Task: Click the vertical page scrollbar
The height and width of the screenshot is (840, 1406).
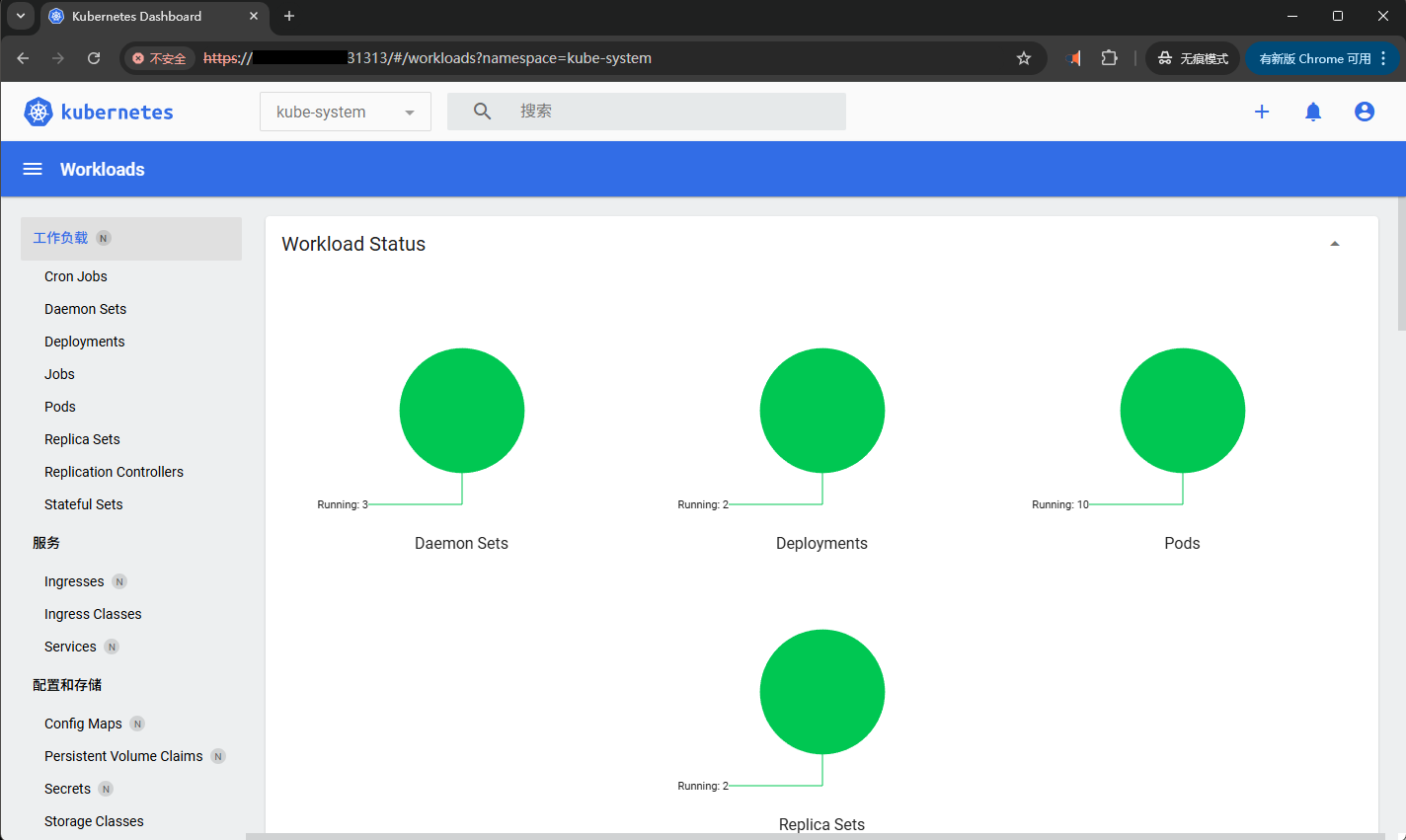Action: click(x=1401, y=265)
